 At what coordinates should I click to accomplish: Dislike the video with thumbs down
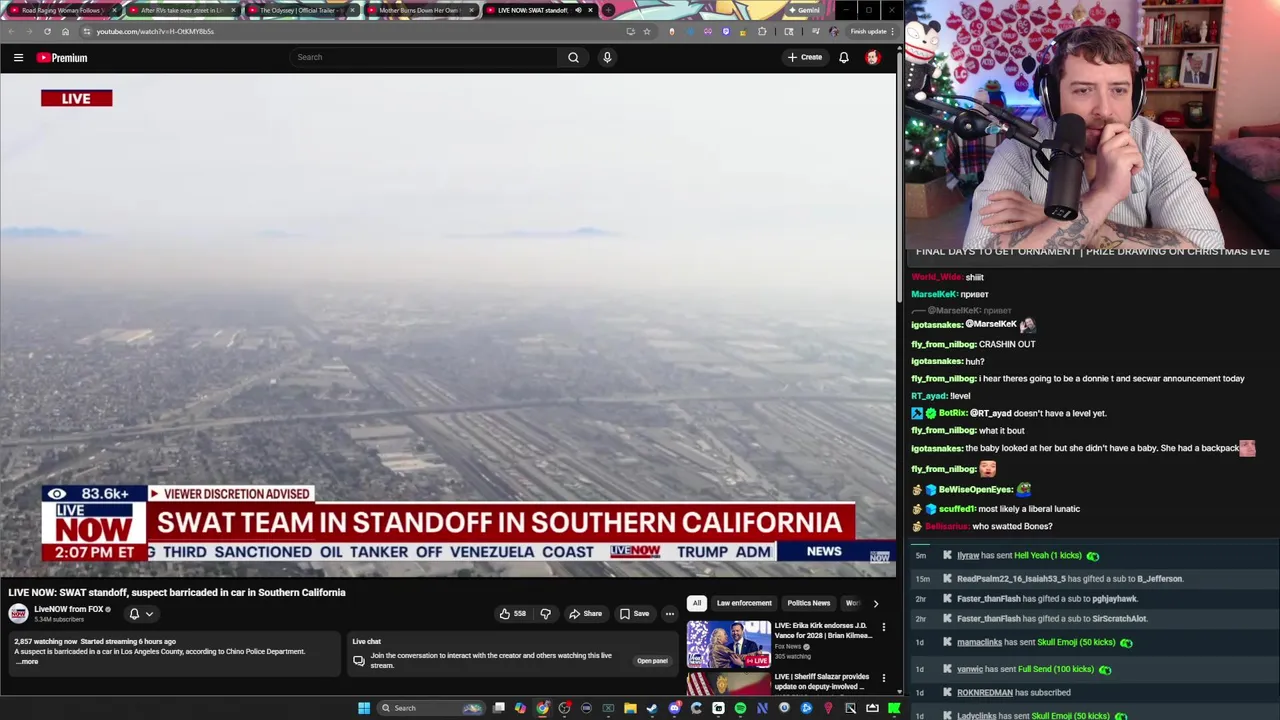[x=545, y=614]
